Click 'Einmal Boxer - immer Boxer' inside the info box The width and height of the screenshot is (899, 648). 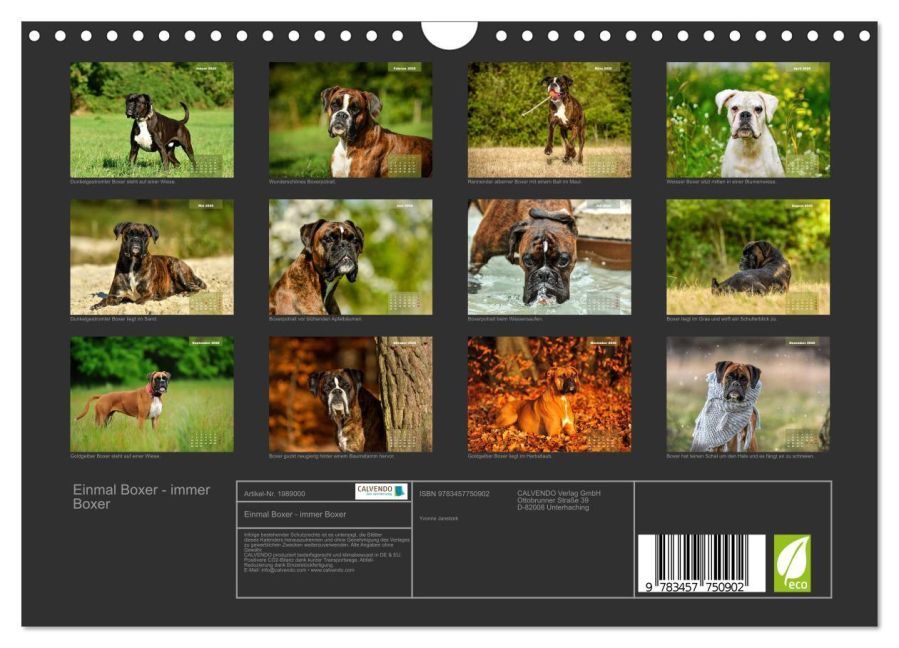(295, 514)
